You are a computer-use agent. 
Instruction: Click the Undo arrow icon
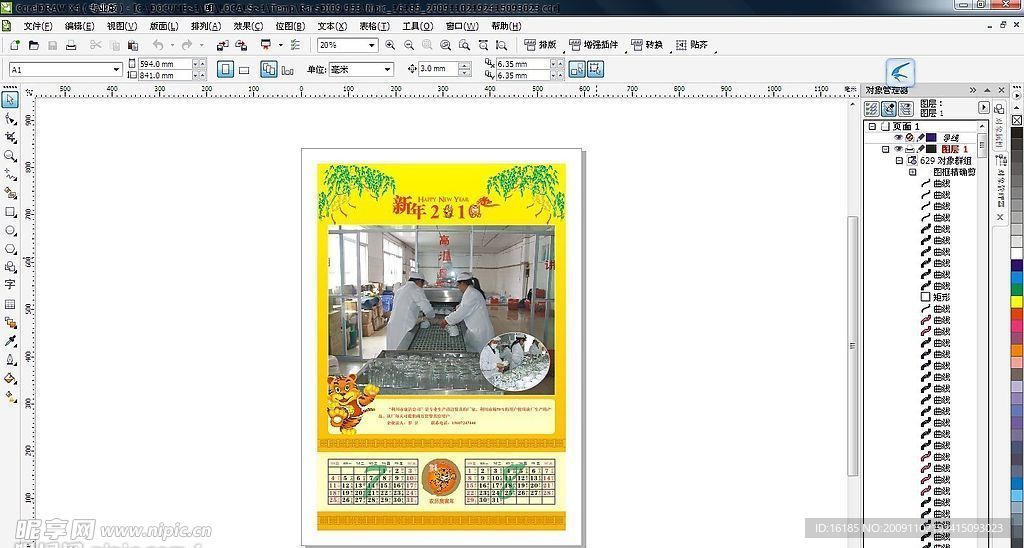[x=157, y=45]
